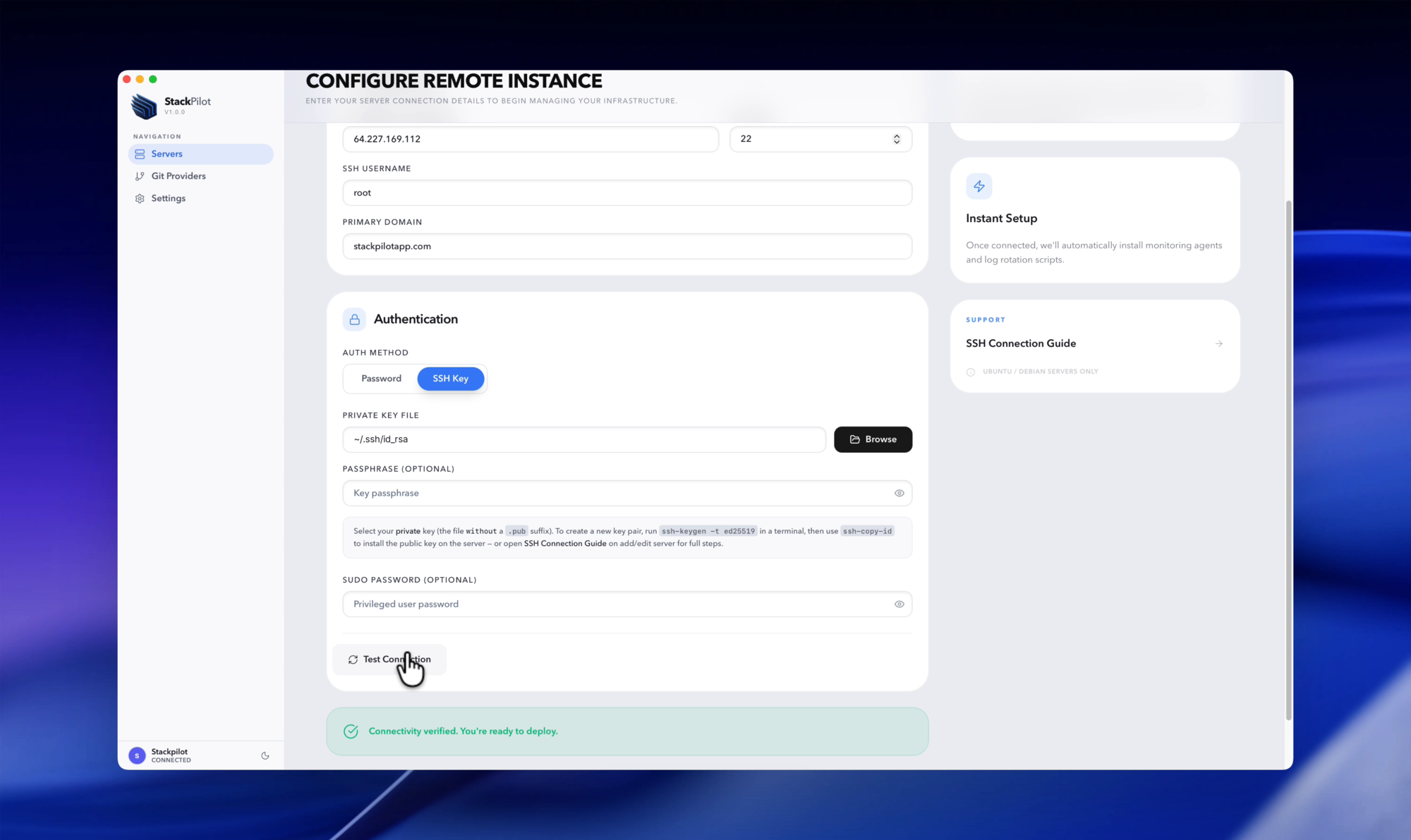Screen dimensions: 1411x840
Task: Click the 'Connectivity verified' success message
Action: click(x=463, y=731)
